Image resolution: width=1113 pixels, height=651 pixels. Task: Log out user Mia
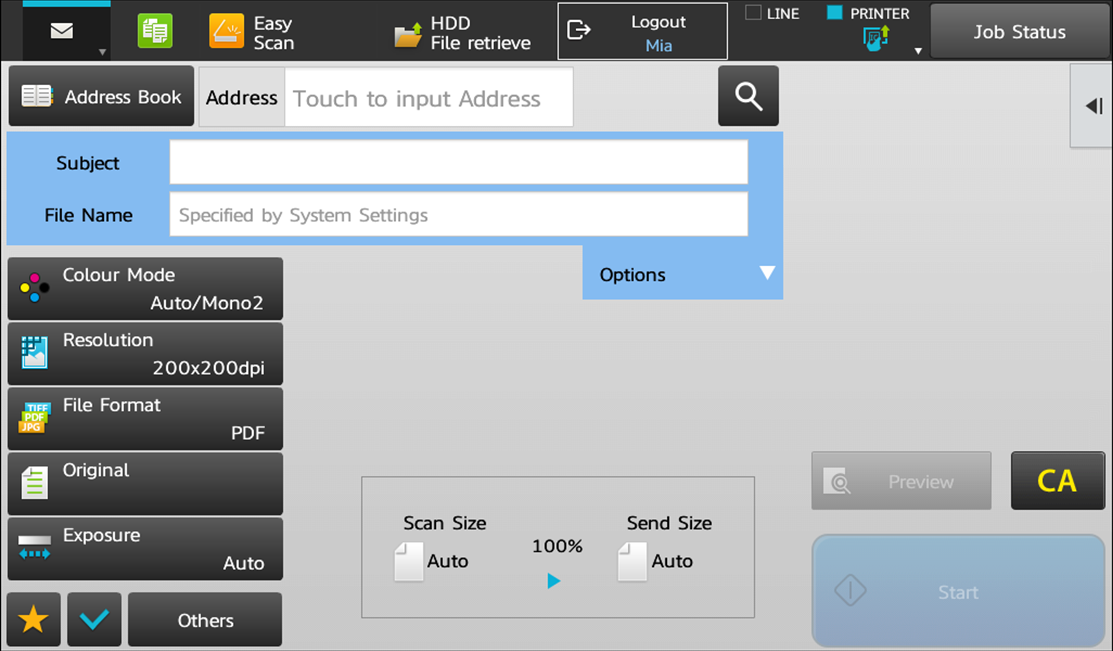pos(642,32)
